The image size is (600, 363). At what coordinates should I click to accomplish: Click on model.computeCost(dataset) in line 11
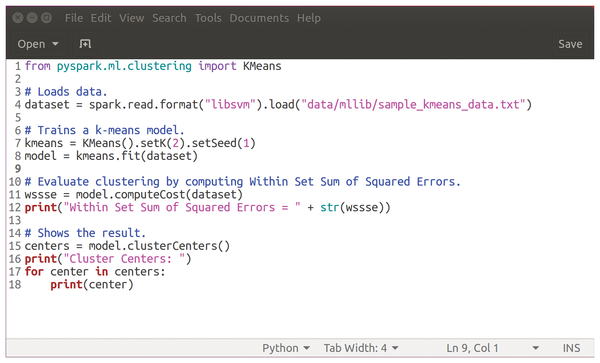(x=159, y=195)
